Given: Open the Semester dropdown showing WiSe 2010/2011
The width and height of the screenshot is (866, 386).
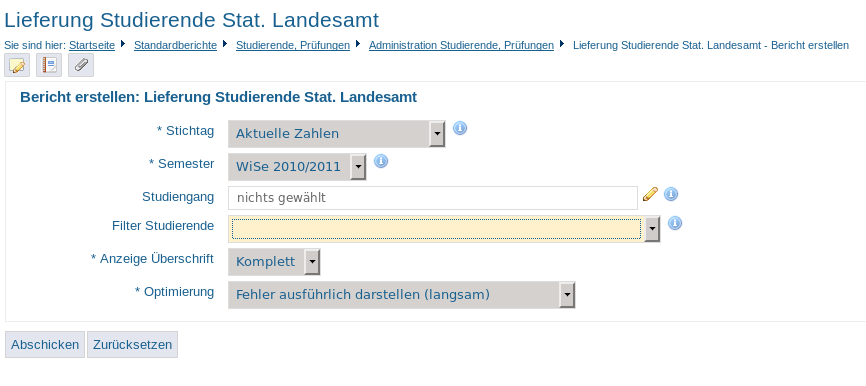Looking at the screenshot, I should pos(297,167).
